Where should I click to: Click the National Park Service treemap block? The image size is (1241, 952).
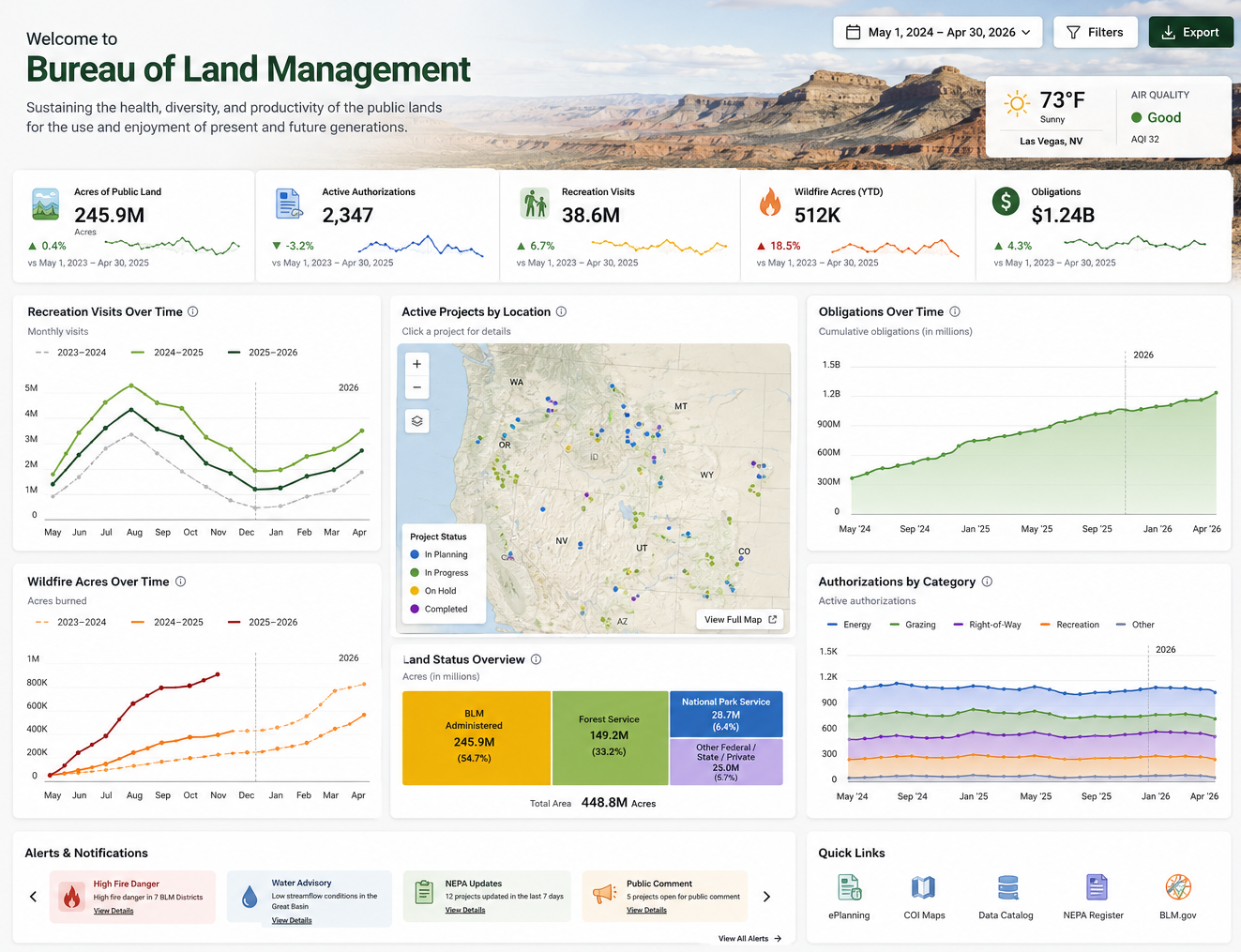(x=726, y=714)
